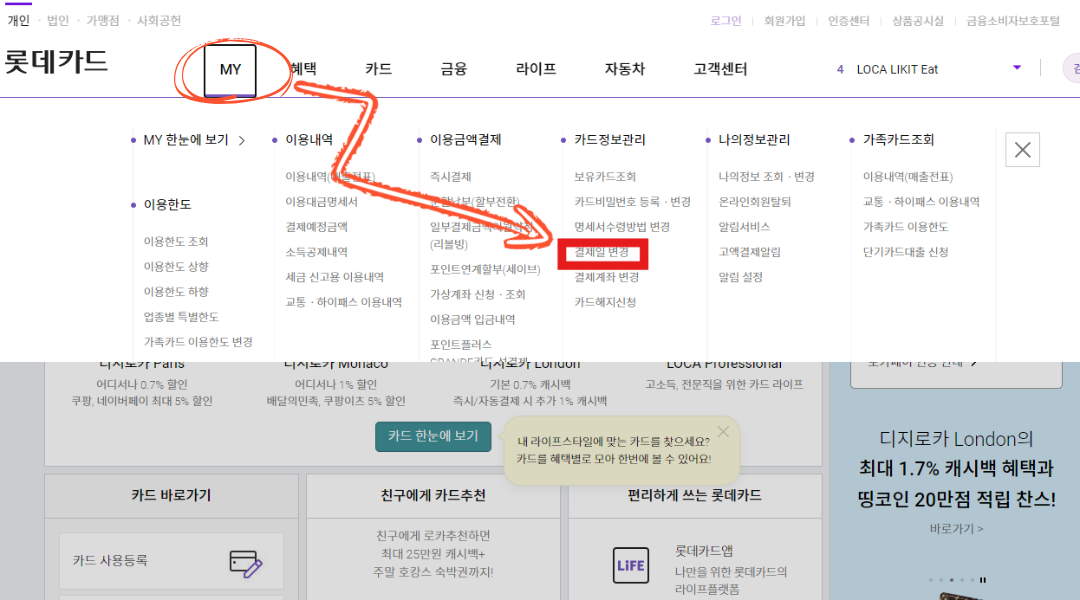The height and width of the screenshot is (600, 1080).
Task: Open the 자동차 menu
Action: [x=625, y=69]
